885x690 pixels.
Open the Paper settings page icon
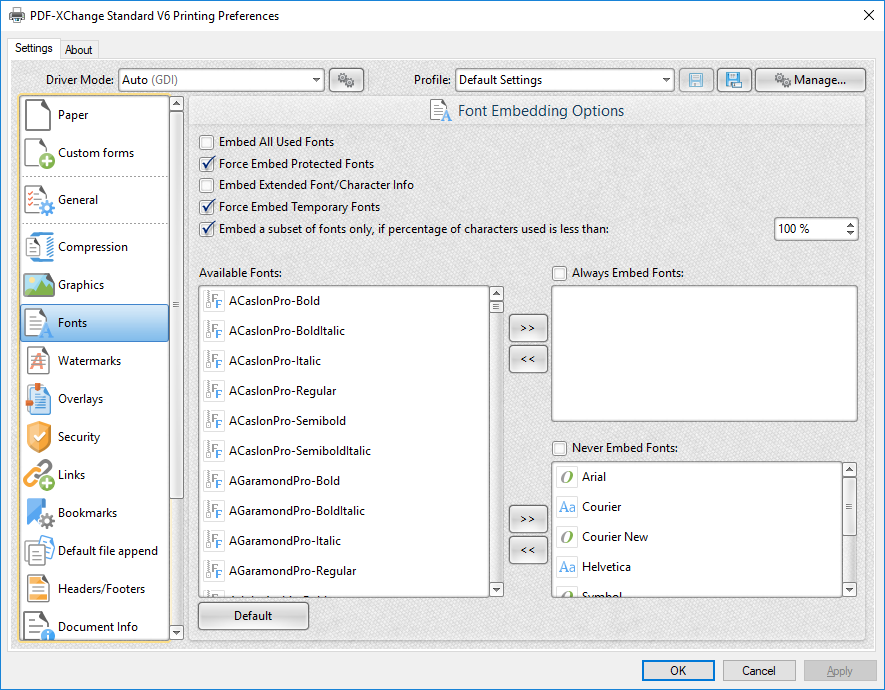click(38, 115)
